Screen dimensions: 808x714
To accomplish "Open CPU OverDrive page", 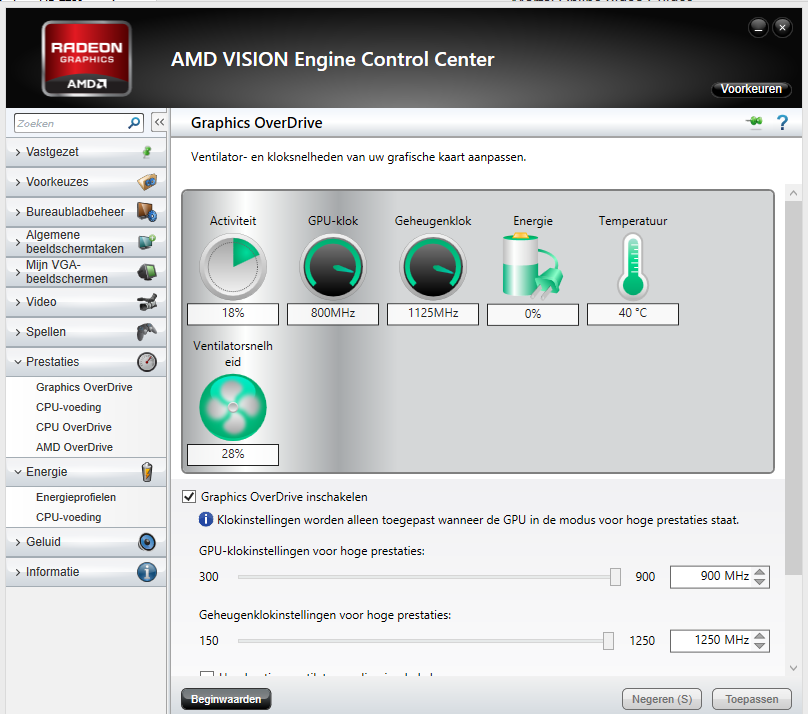I will coord(74,427).
